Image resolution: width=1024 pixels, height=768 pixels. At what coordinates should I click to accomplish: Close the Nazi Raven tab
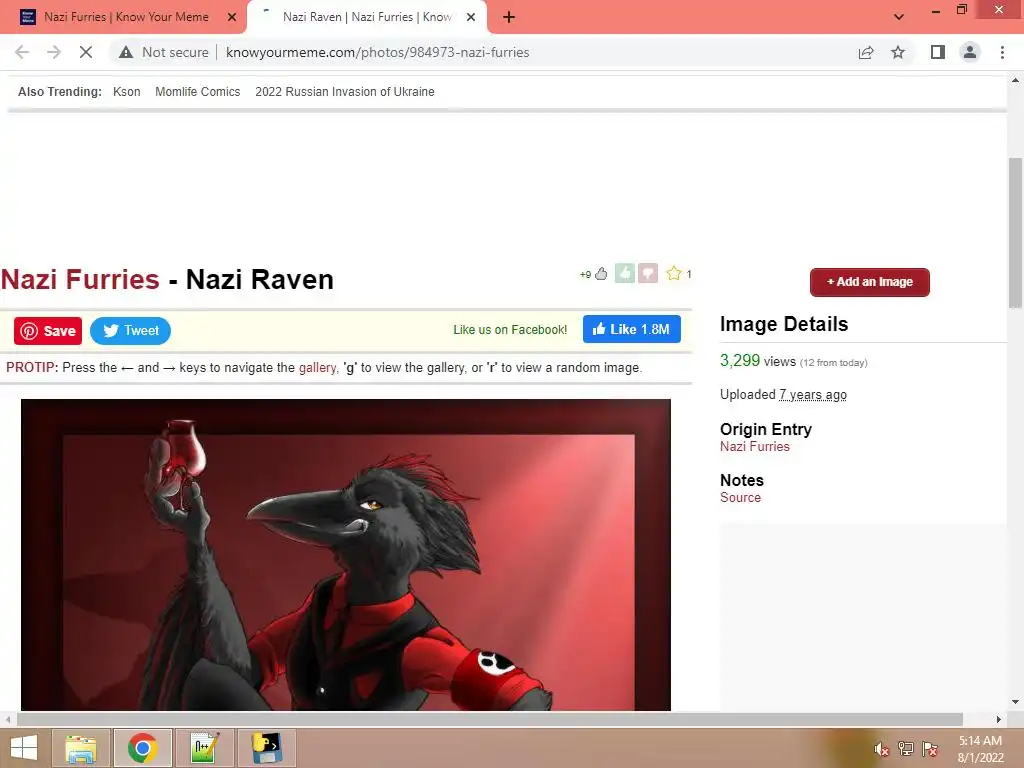point(471,17)
